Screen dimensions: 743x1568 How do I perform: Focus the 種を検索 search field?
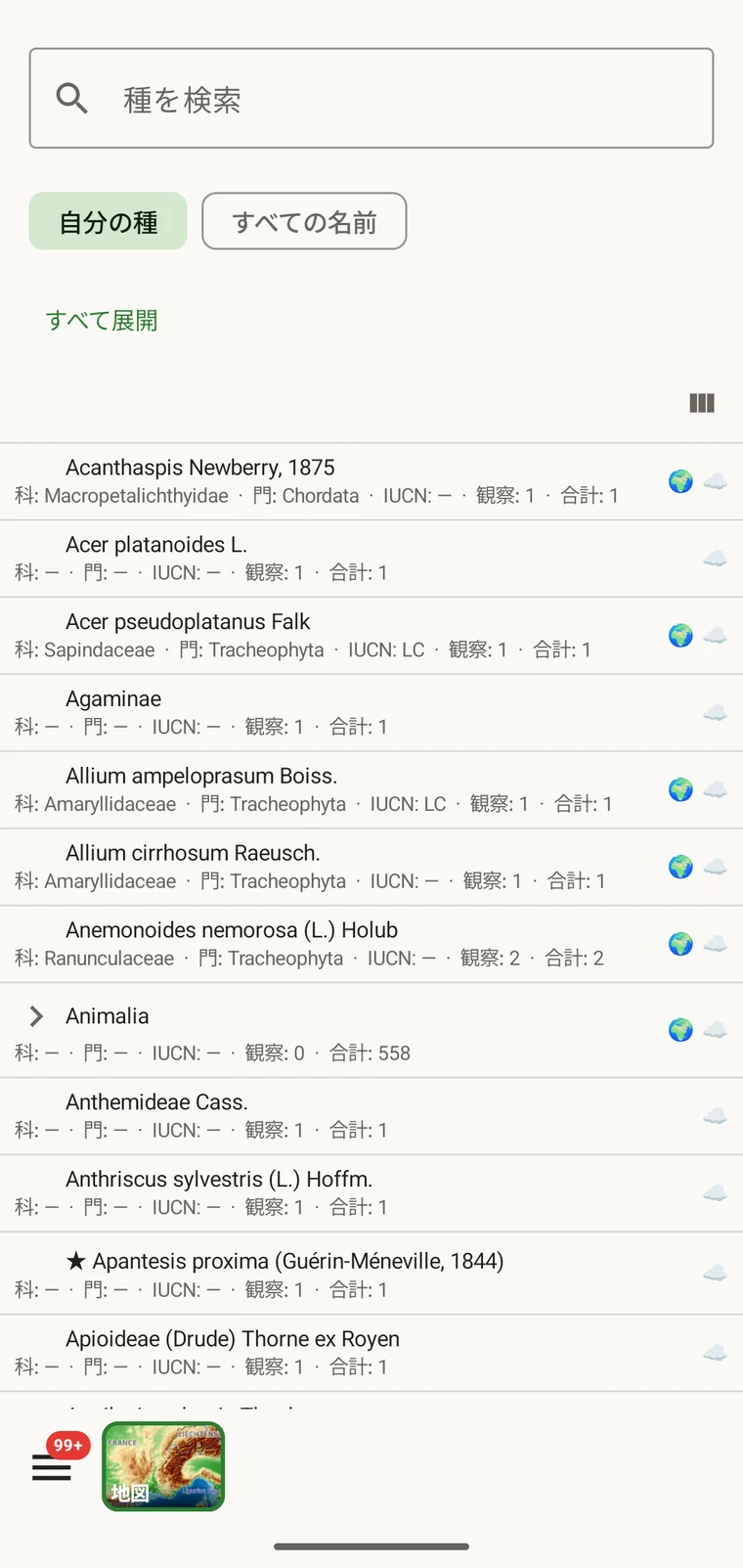371,99
